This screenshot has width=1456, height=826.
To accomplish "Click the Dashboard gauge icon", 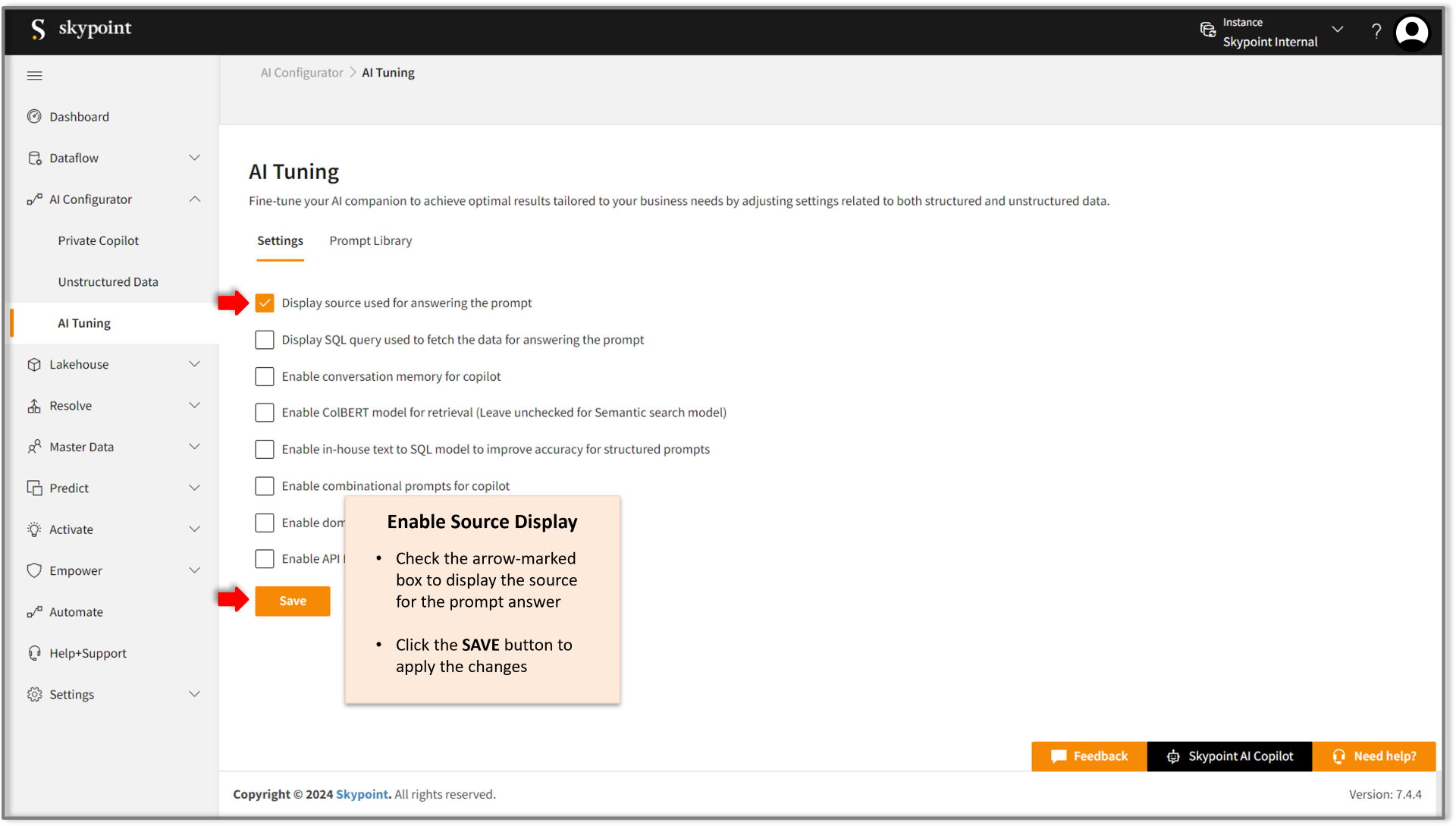I will 34,117.
